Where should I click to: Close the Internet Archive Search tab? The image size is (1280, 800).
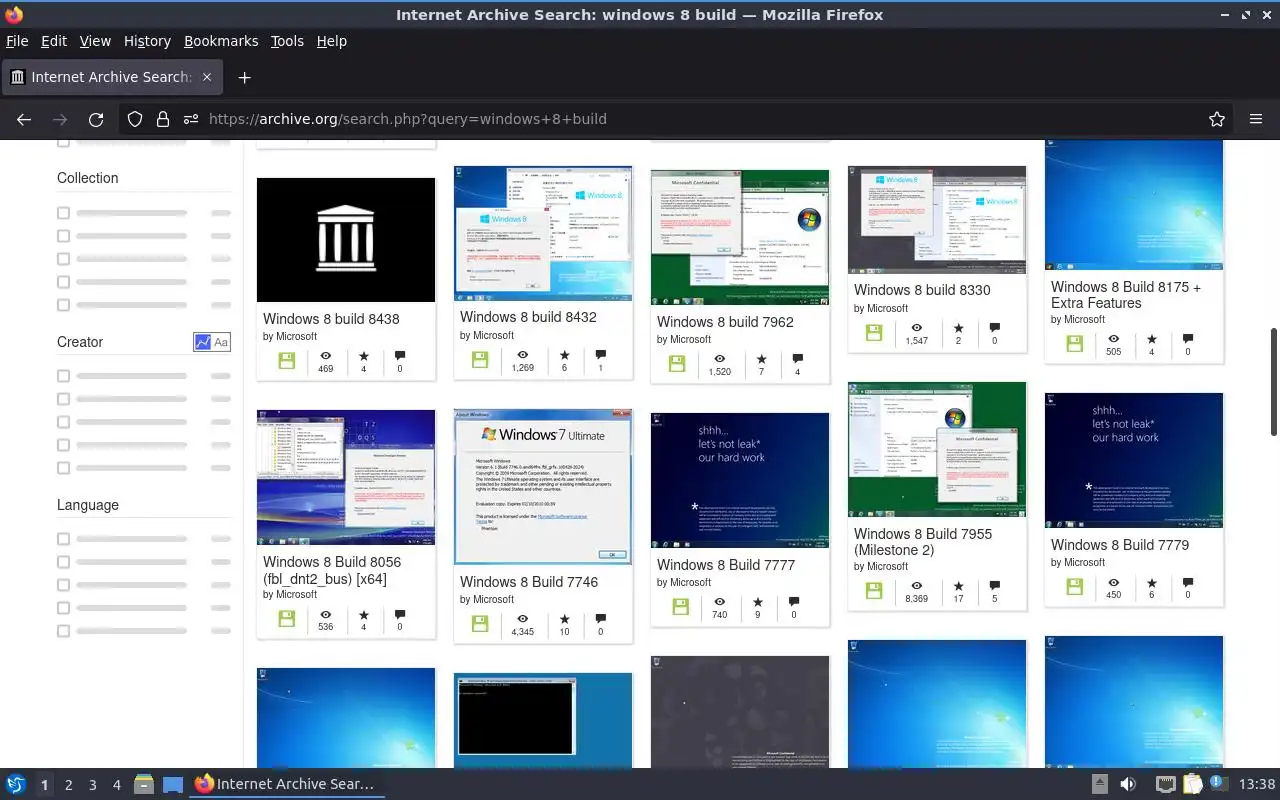(x=207, y=77)
